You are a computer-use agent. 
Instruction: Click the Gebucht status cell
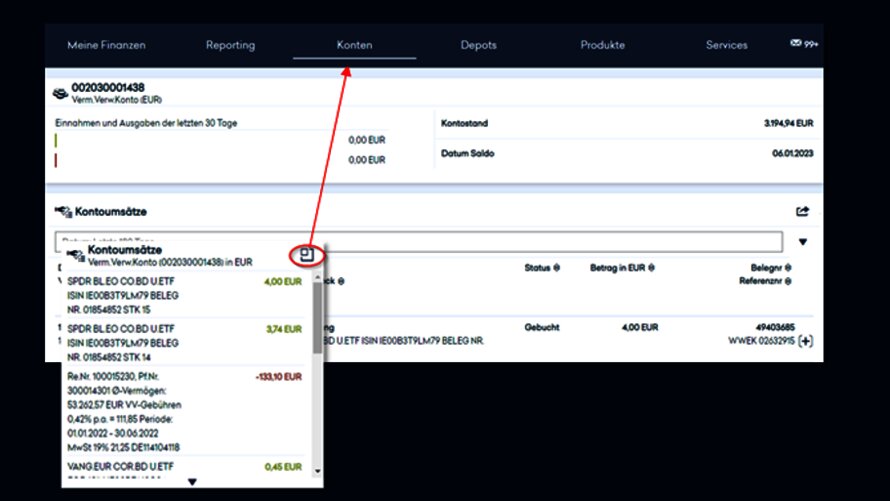click(x=541, y=327)
